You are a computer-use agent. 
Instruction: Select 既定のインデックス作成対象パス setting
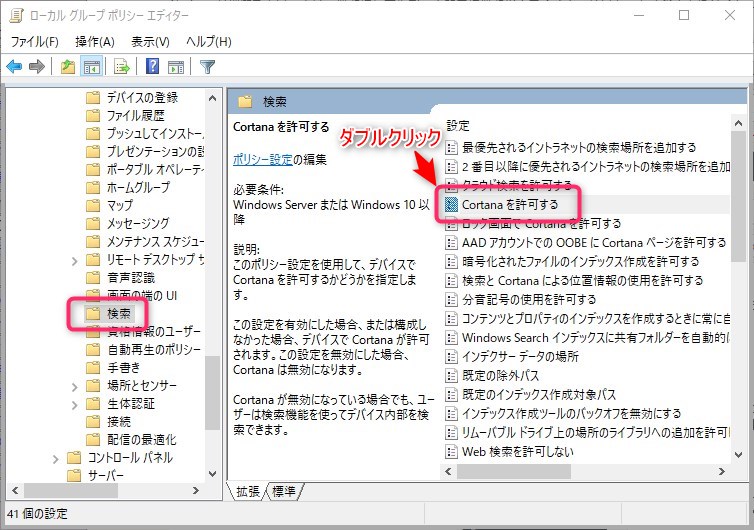click(539, 394)
